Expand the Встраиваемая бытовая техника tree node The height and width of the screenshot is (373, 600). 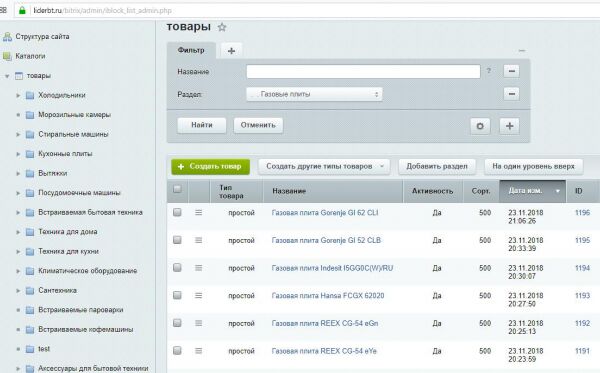[x=18, y=213]
